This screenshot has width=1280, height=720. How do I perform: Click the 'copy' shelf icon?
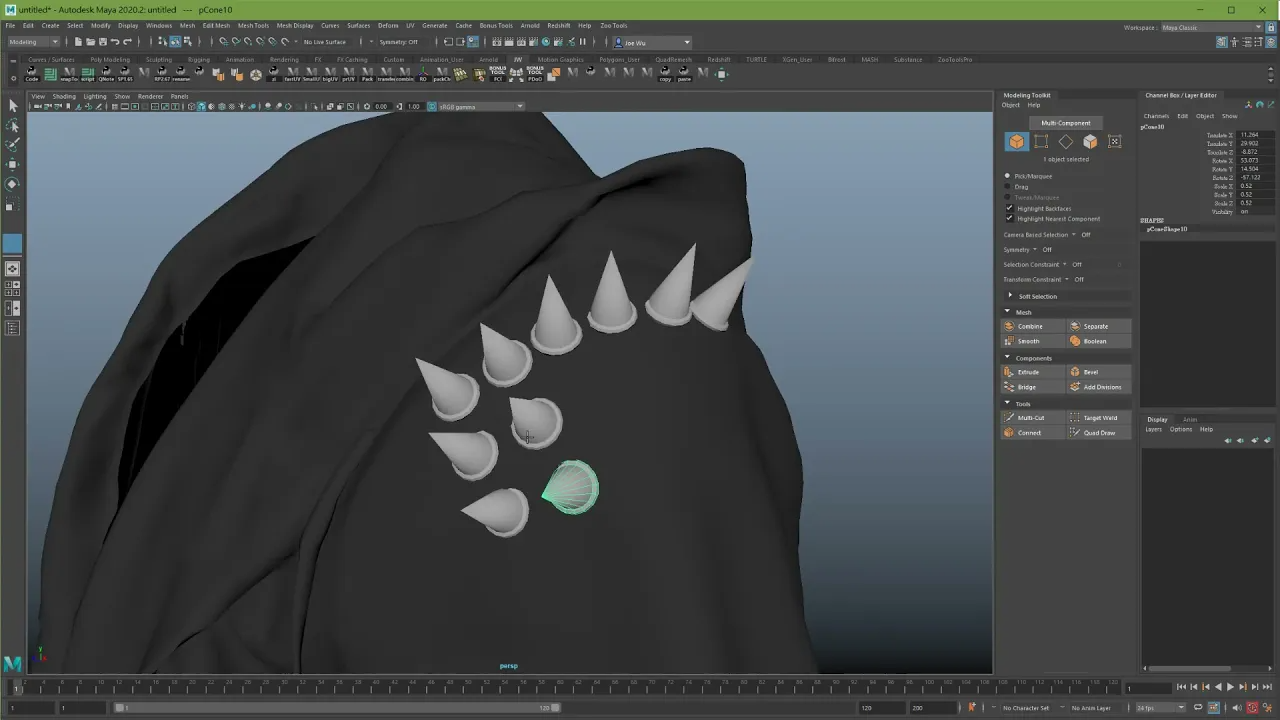pos(665,74)
